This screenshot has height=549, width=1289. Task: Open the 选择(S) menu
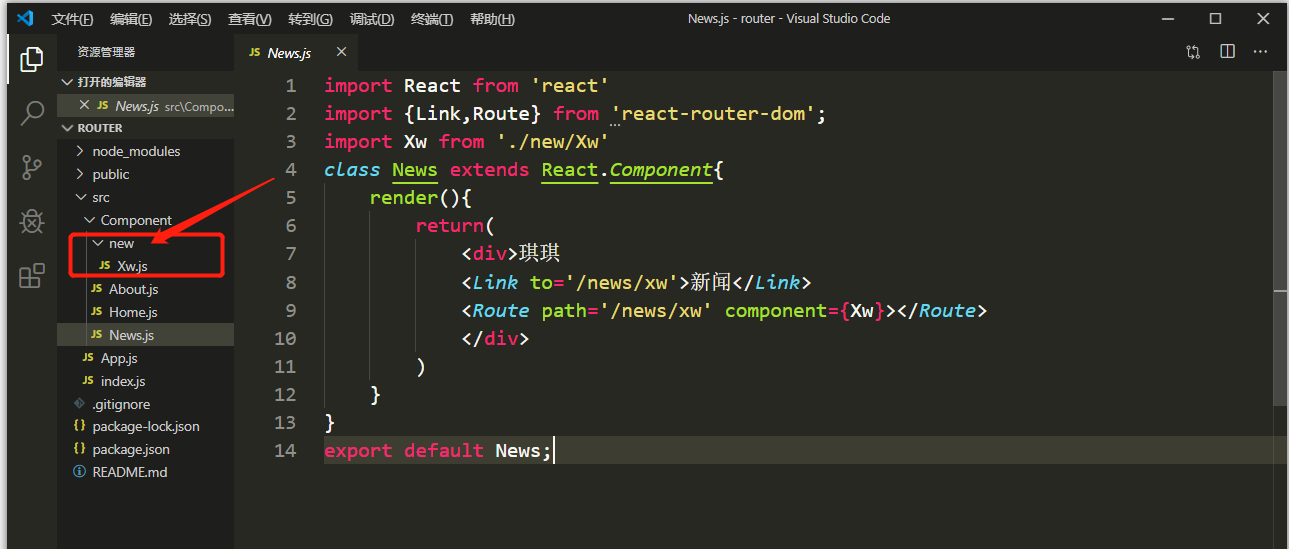tap(190, 19)
